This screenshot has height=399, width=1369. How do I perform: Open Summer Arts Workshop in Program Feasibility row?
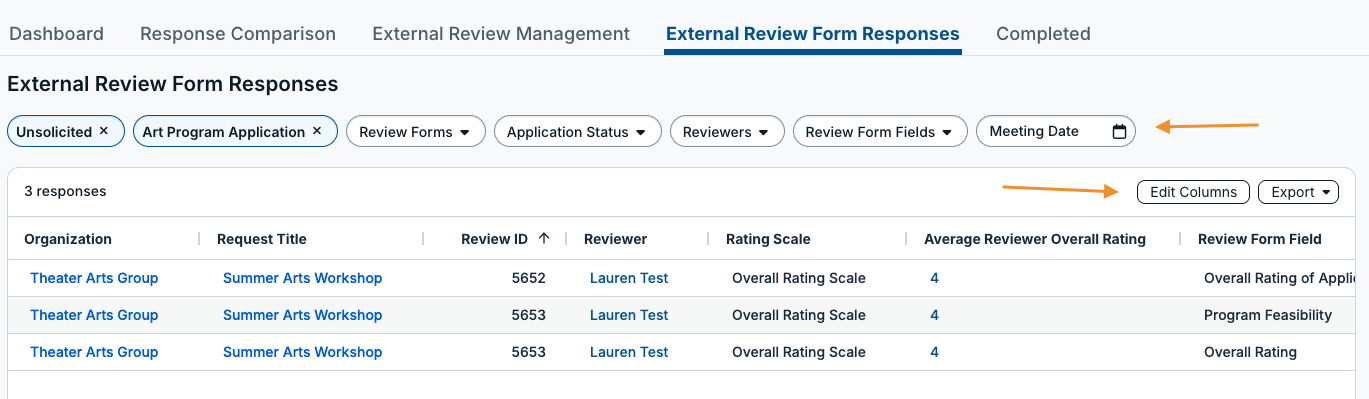click(x=302, y=315)
